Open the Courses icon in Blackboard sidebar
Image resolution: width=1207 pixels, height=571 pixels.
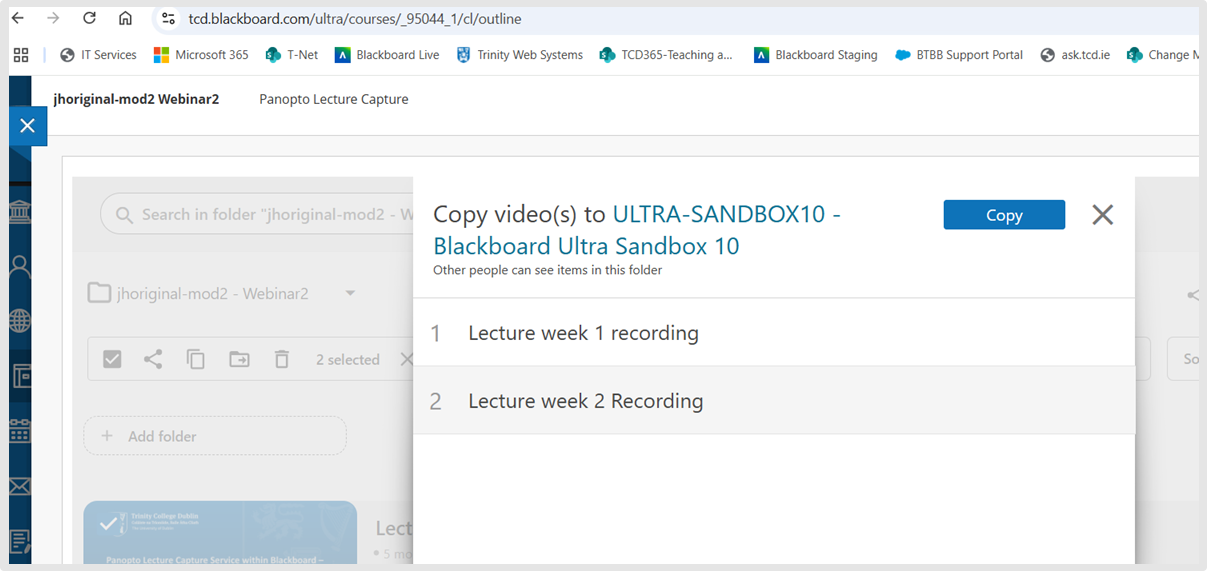(x=20, y=376)
